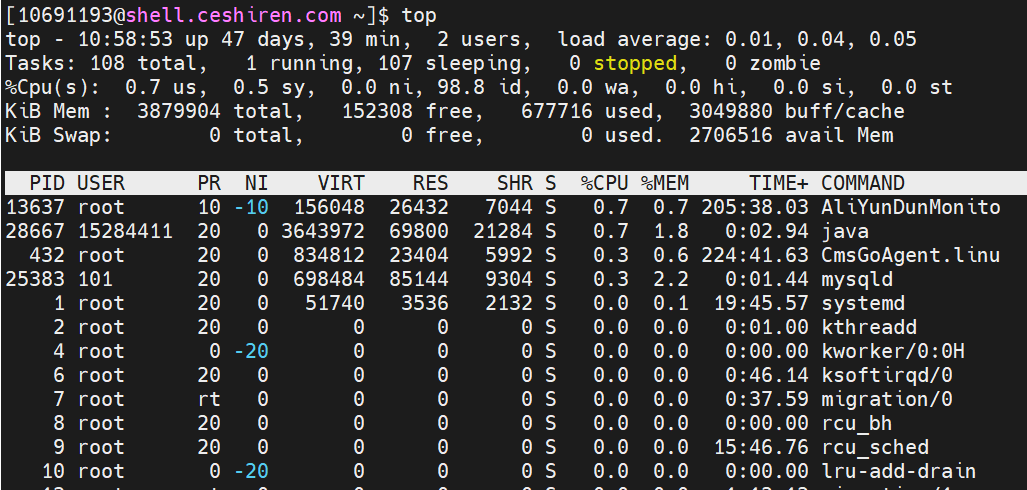The height and width of the screenshot is (490, 1027).
Task: Click the VIRT column header
Action: click(341, 183)
